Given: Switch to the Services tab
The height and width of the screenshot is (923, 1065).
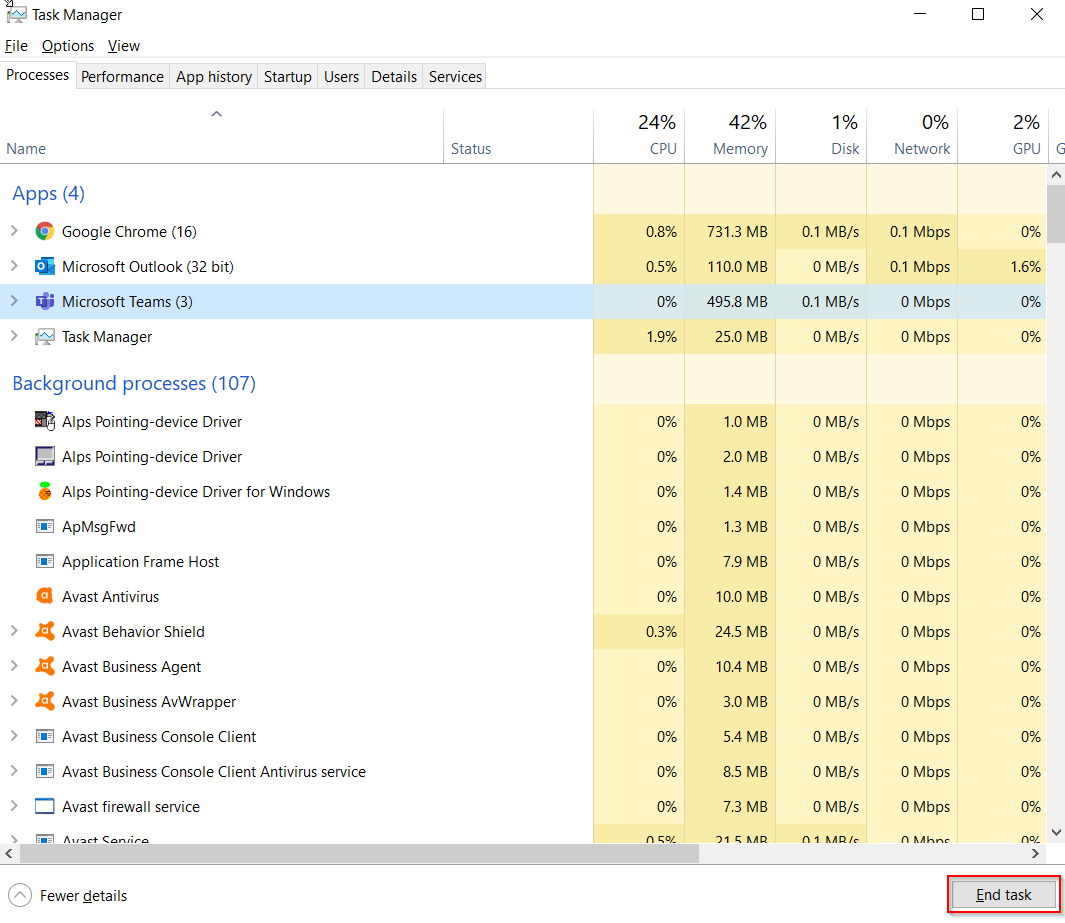Looking at the screenshot, I should coord(455,77).
